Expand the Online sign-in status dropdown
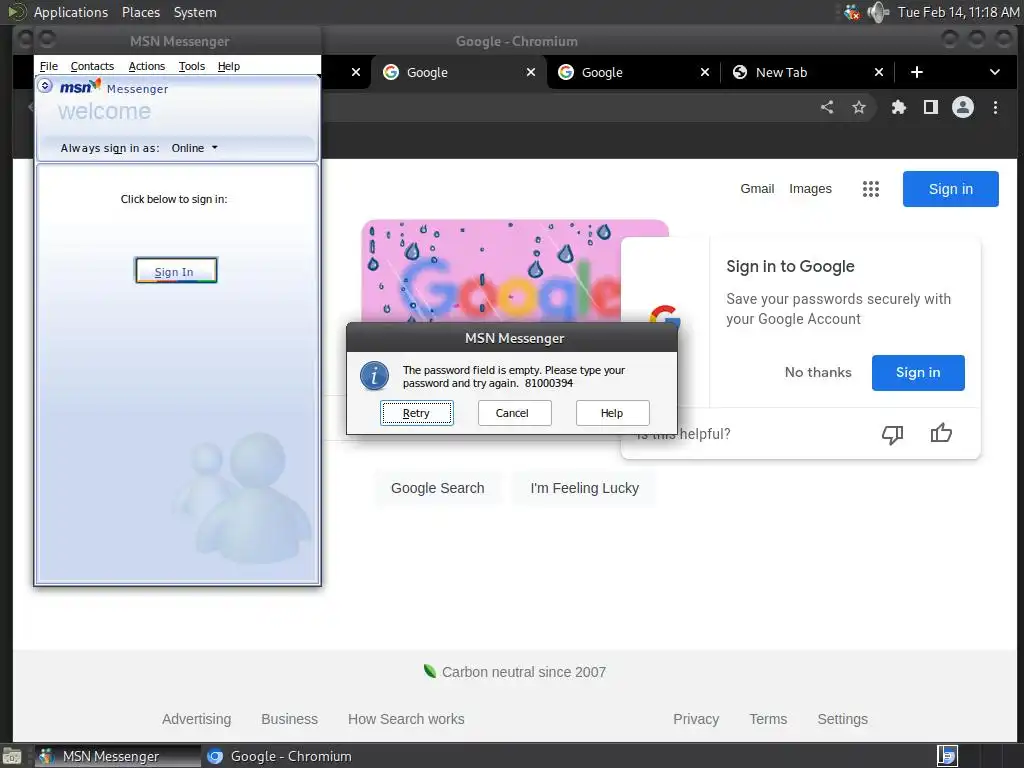Viewport: 1024px width, 768px height. coord(195,148)
